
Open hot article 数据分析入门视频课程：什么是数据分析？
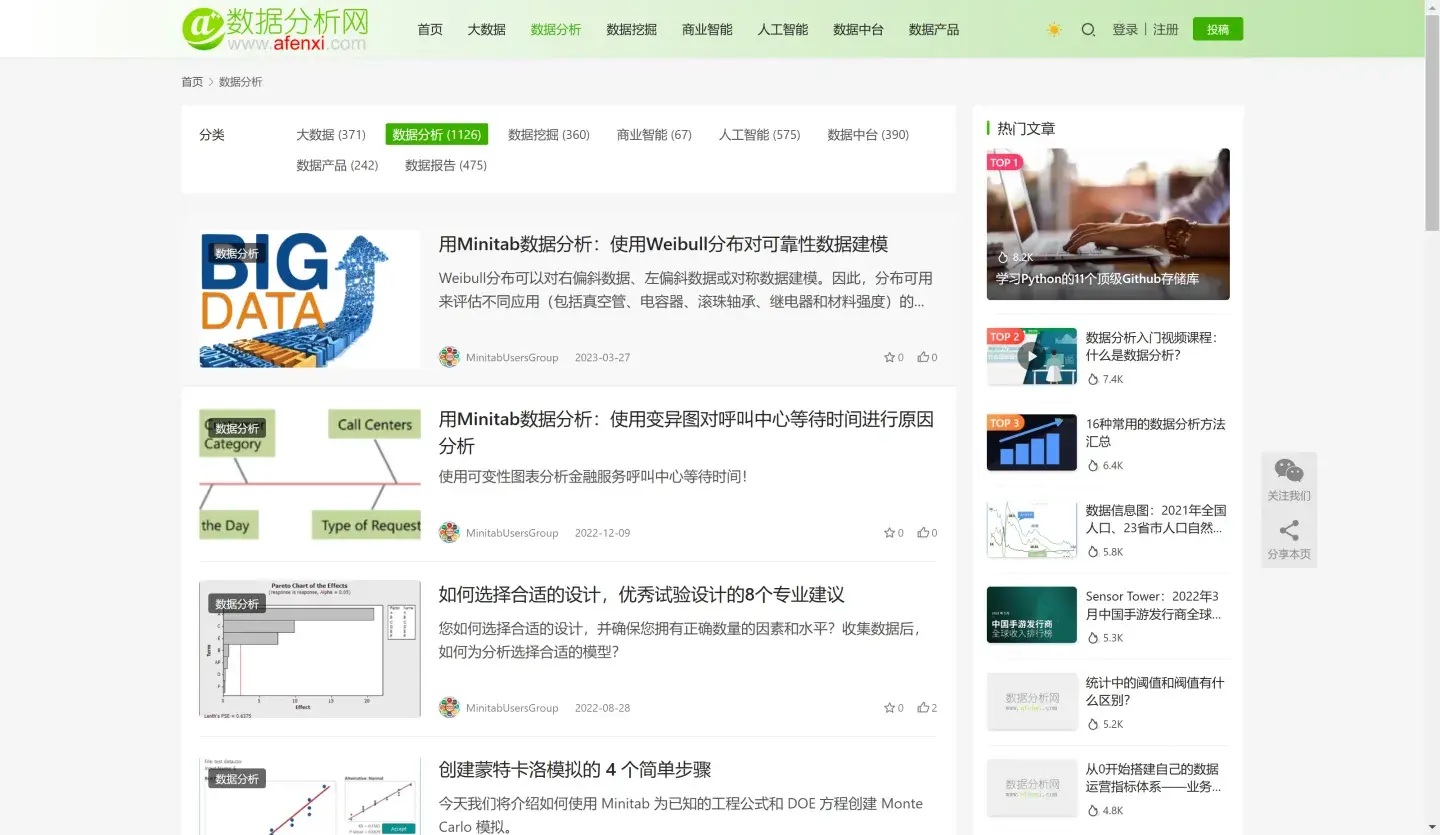1152,346
